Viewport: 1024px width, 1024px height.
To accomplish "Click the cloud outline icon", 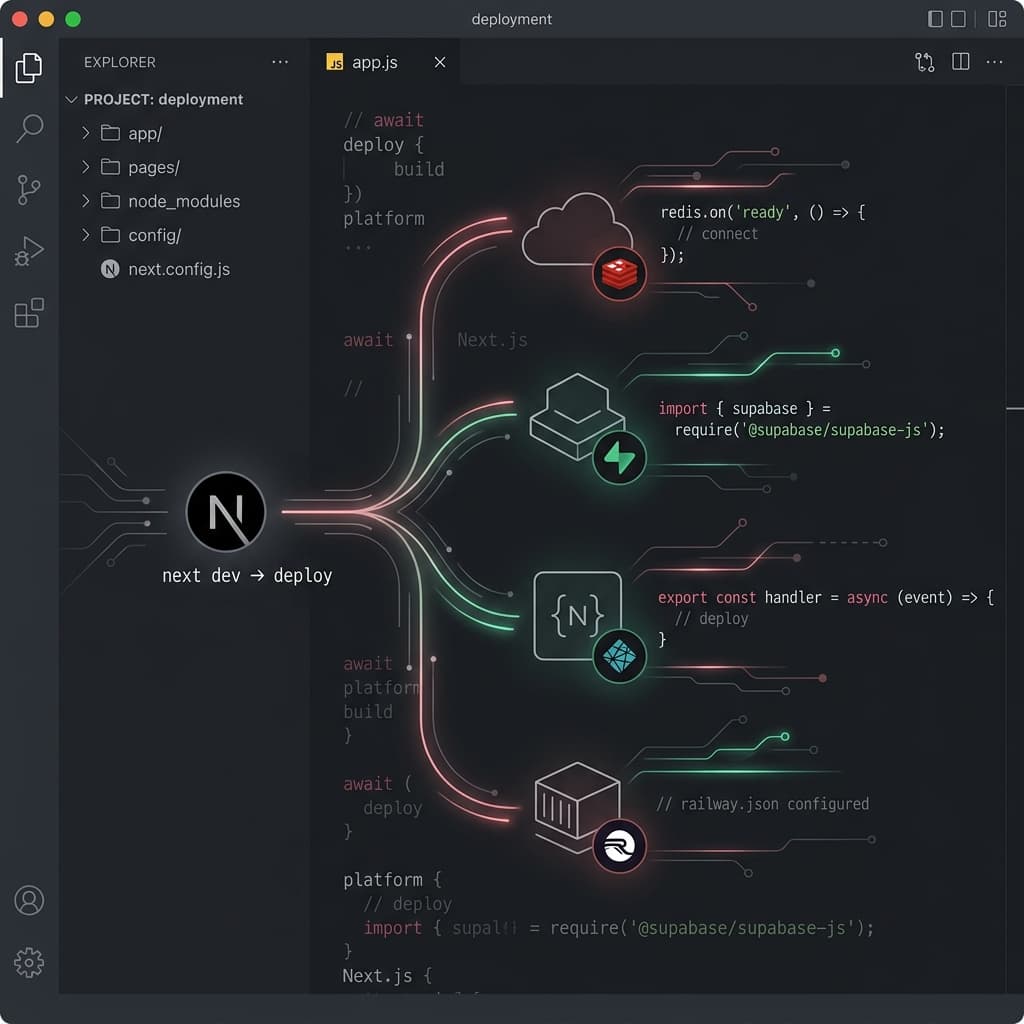I will (x=576, y=229).
